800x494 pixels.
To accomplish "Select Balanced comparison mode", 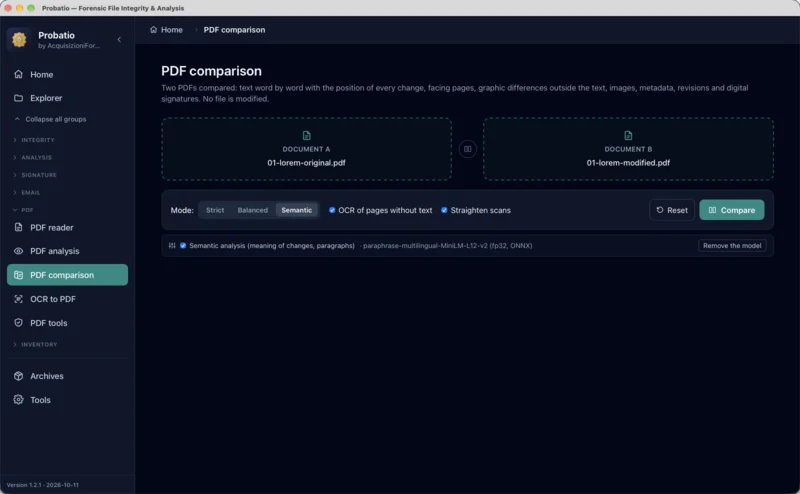I will tap(253, 210).
